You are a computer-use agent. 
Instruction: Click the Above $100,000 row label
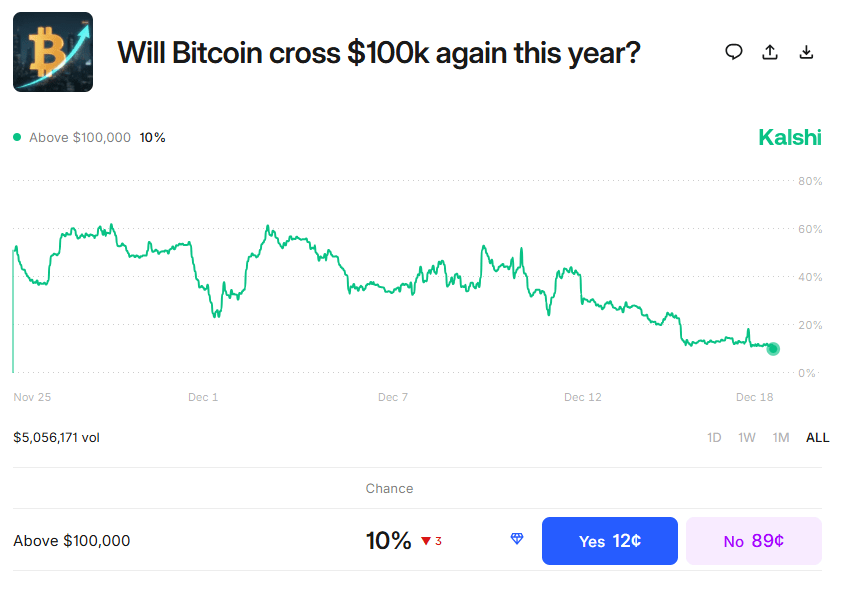(x=72, y=541)
